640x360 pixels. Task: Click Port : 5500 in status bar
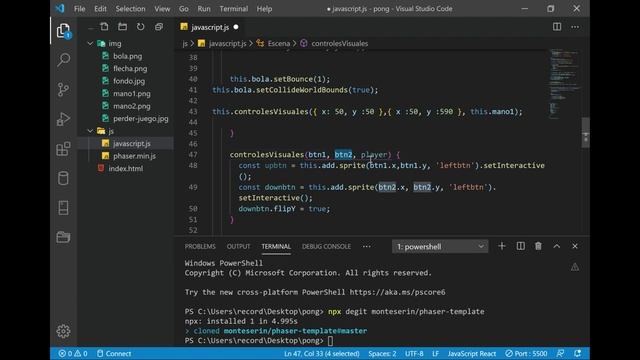526,353
